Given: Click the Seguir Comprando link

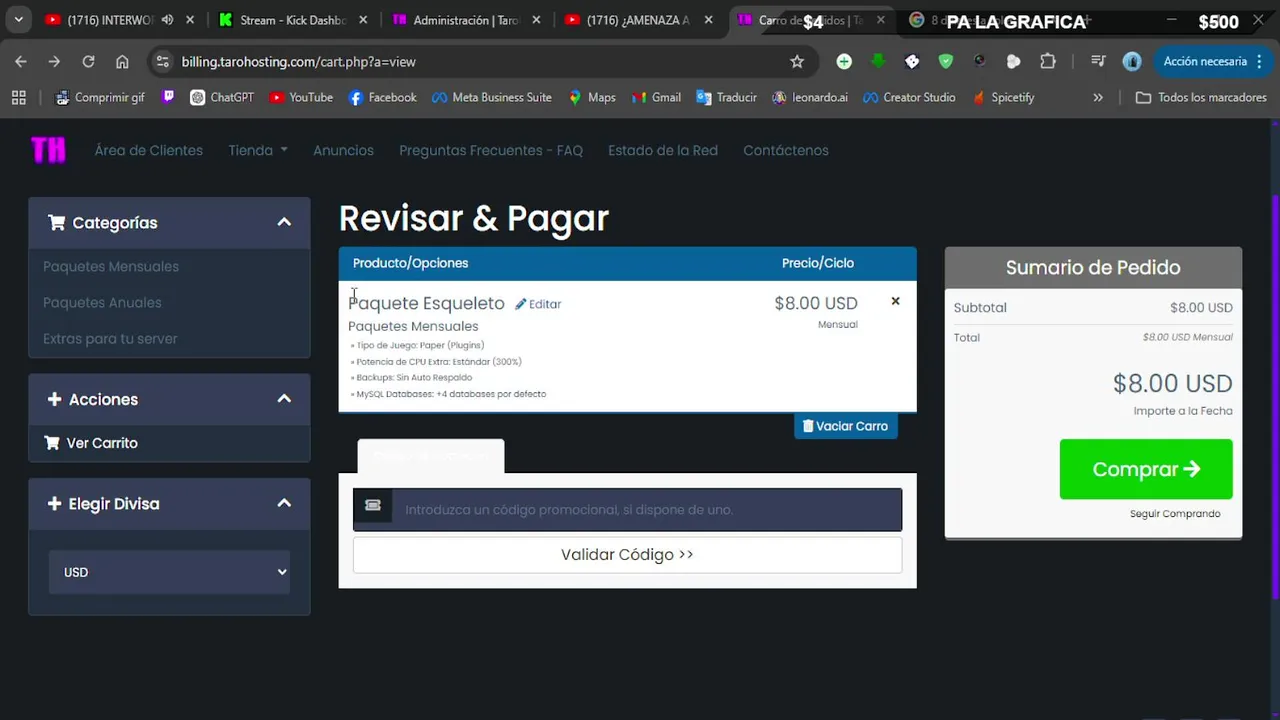Looking at the screenshot, I should pyautogui.click(x=1175, y=513).
